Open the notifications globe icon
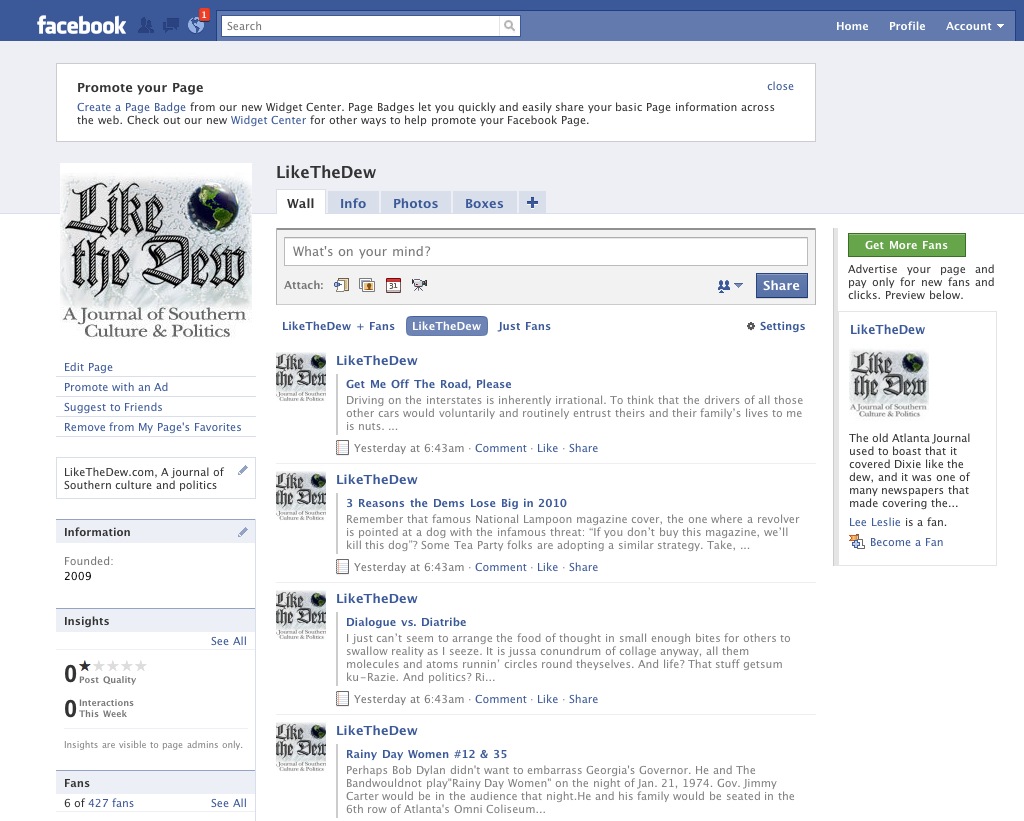 tap(196, 26)
